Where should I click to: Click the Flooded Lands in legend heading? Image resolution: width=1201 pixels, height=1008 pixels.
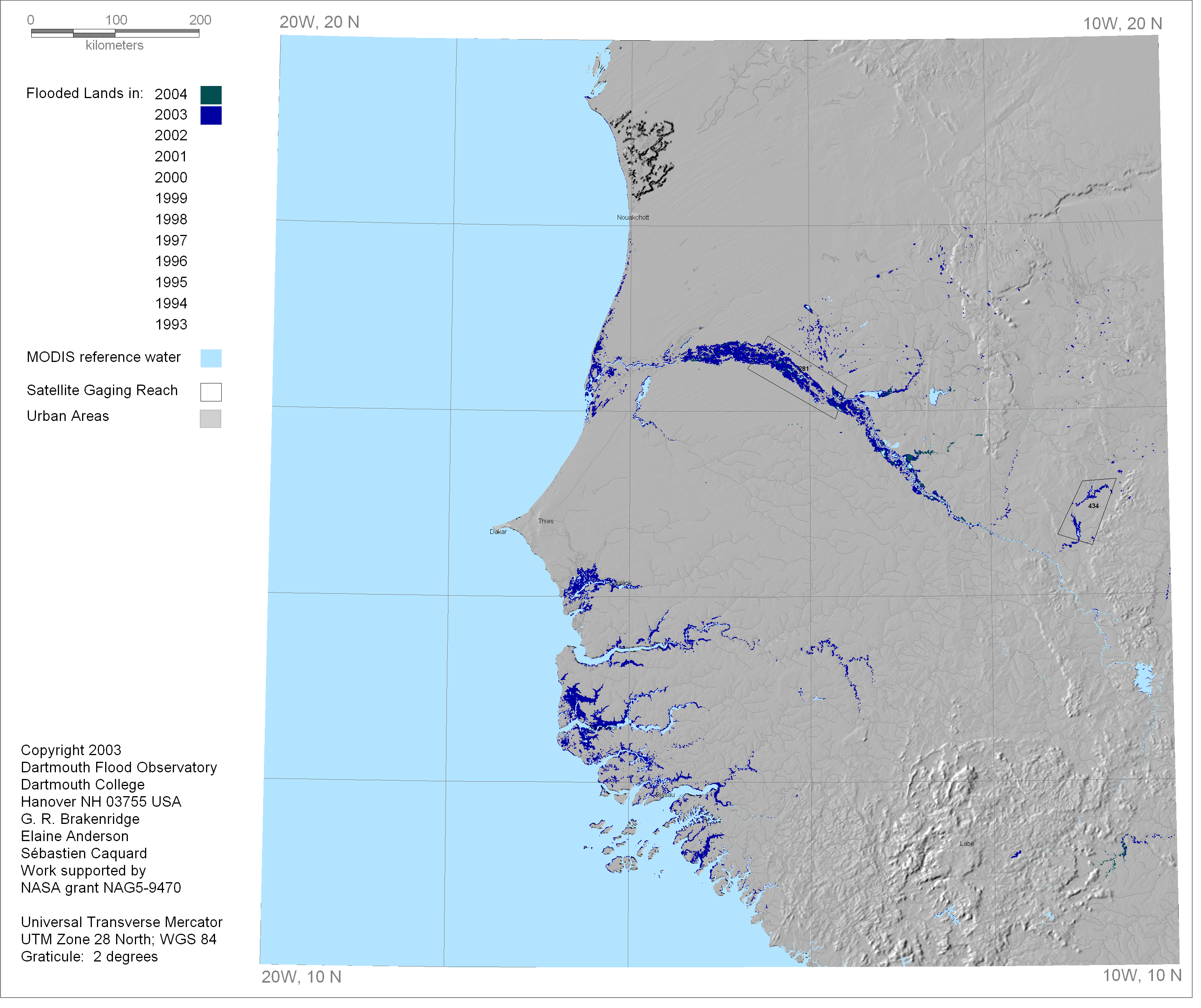click(85, 94)
